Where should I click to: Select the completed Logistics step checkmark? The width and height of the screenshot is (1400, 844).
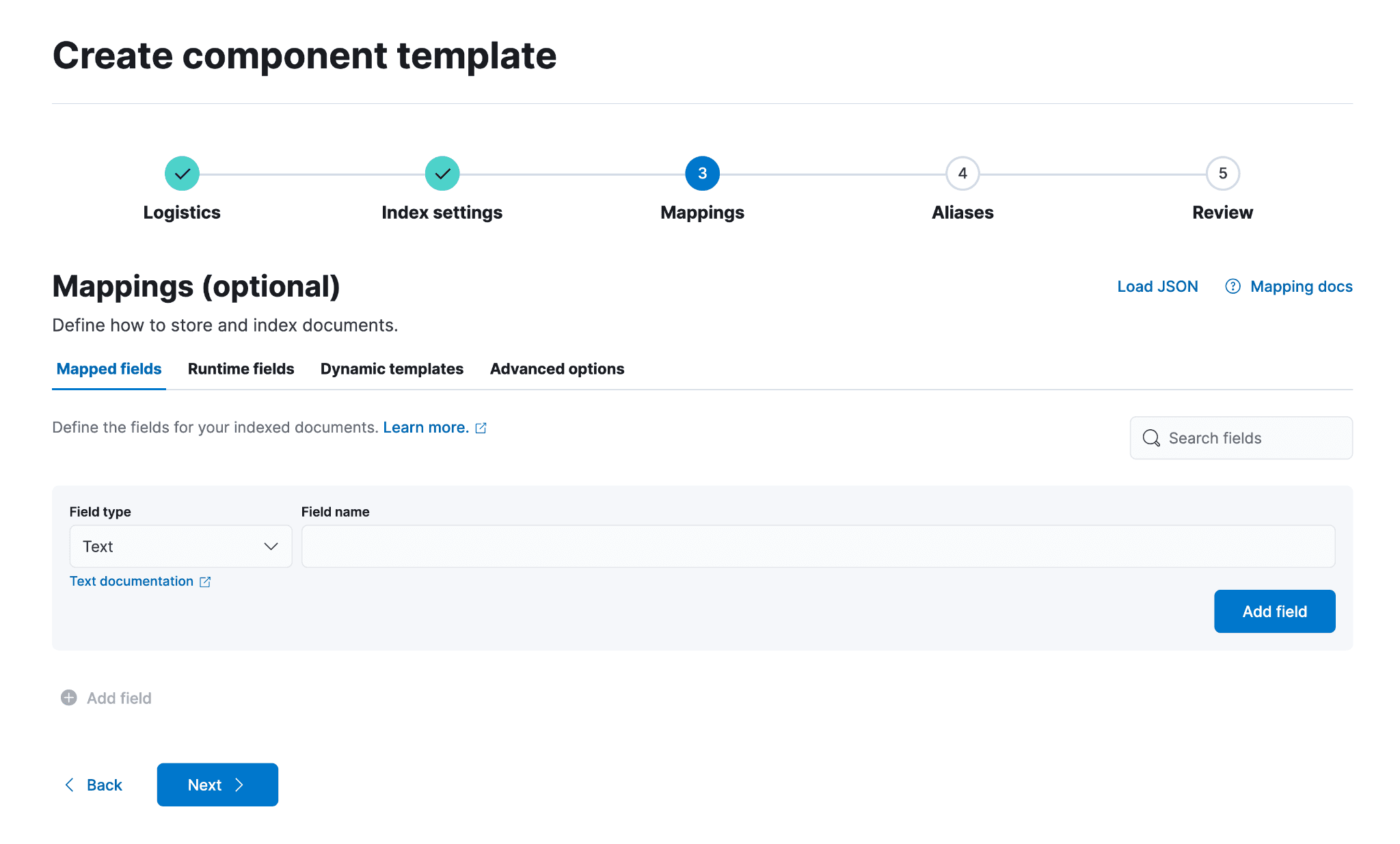click(181, 173)
